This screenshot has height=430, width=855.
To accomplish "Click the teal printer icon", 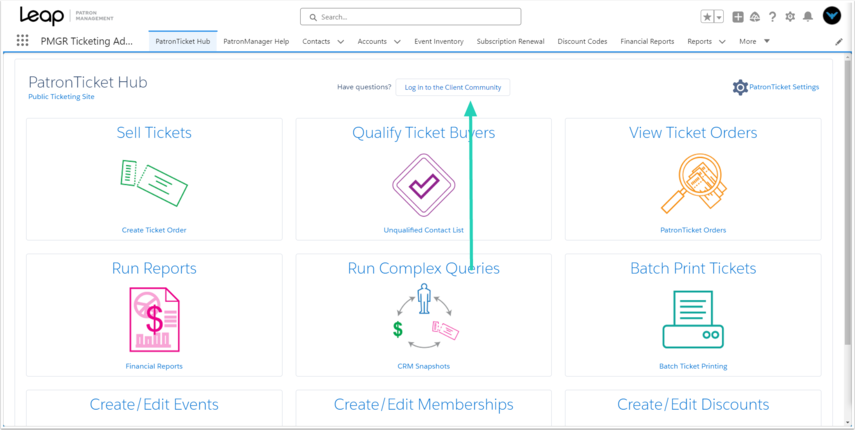I will tap(693, 319).
